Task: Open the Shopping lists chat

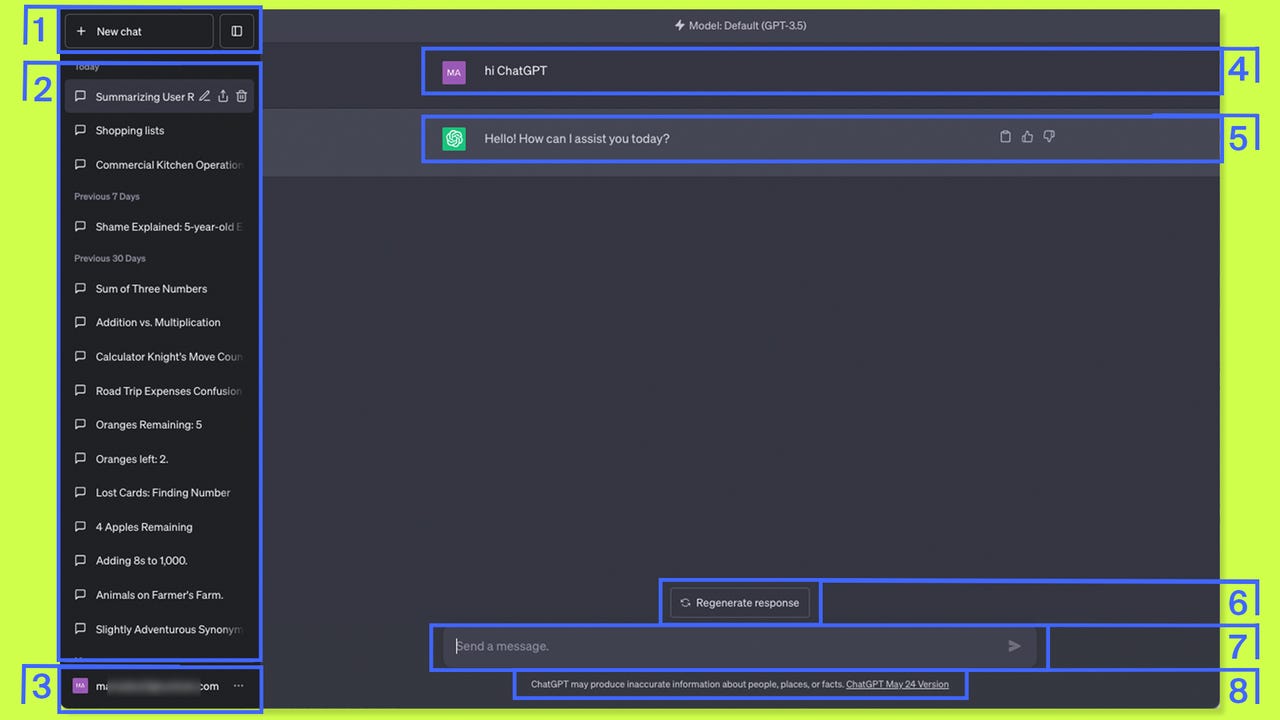Action: [159, 131]
